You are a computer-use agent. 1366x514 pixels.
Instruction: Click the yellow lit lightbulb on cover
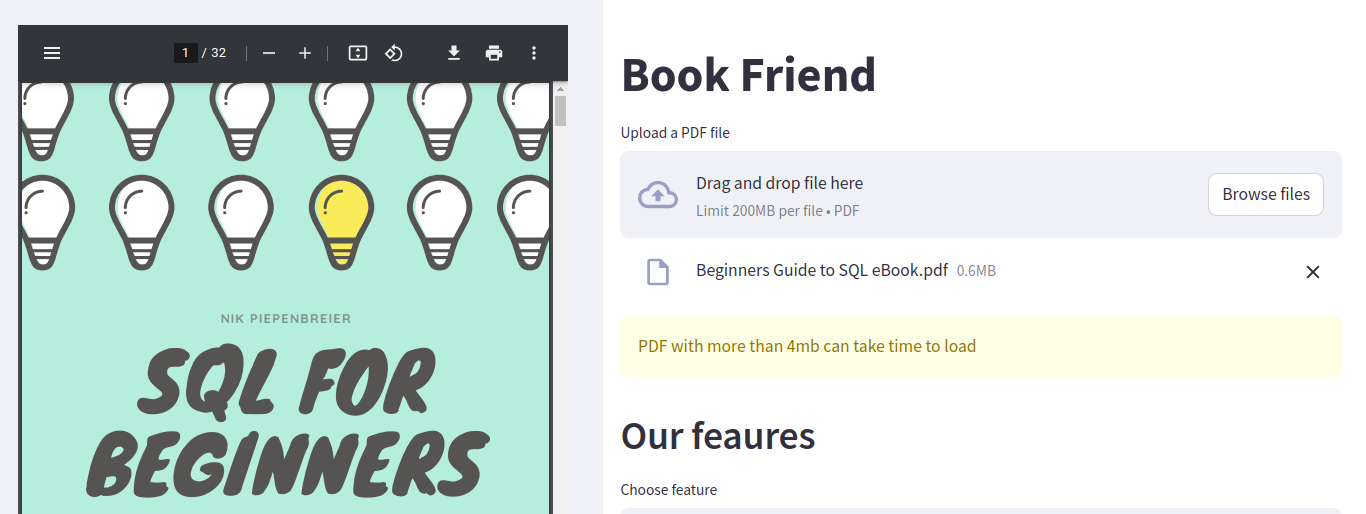click(343, 222)
